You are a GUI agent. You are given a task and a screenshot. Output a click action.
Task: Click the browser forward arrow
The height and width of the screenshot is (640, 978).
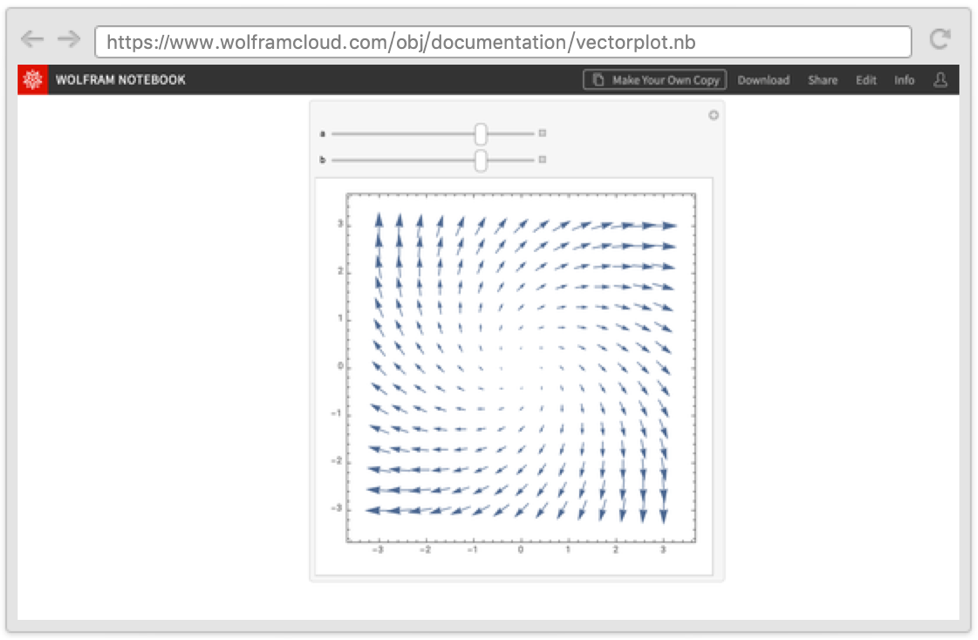click(68, 39)
